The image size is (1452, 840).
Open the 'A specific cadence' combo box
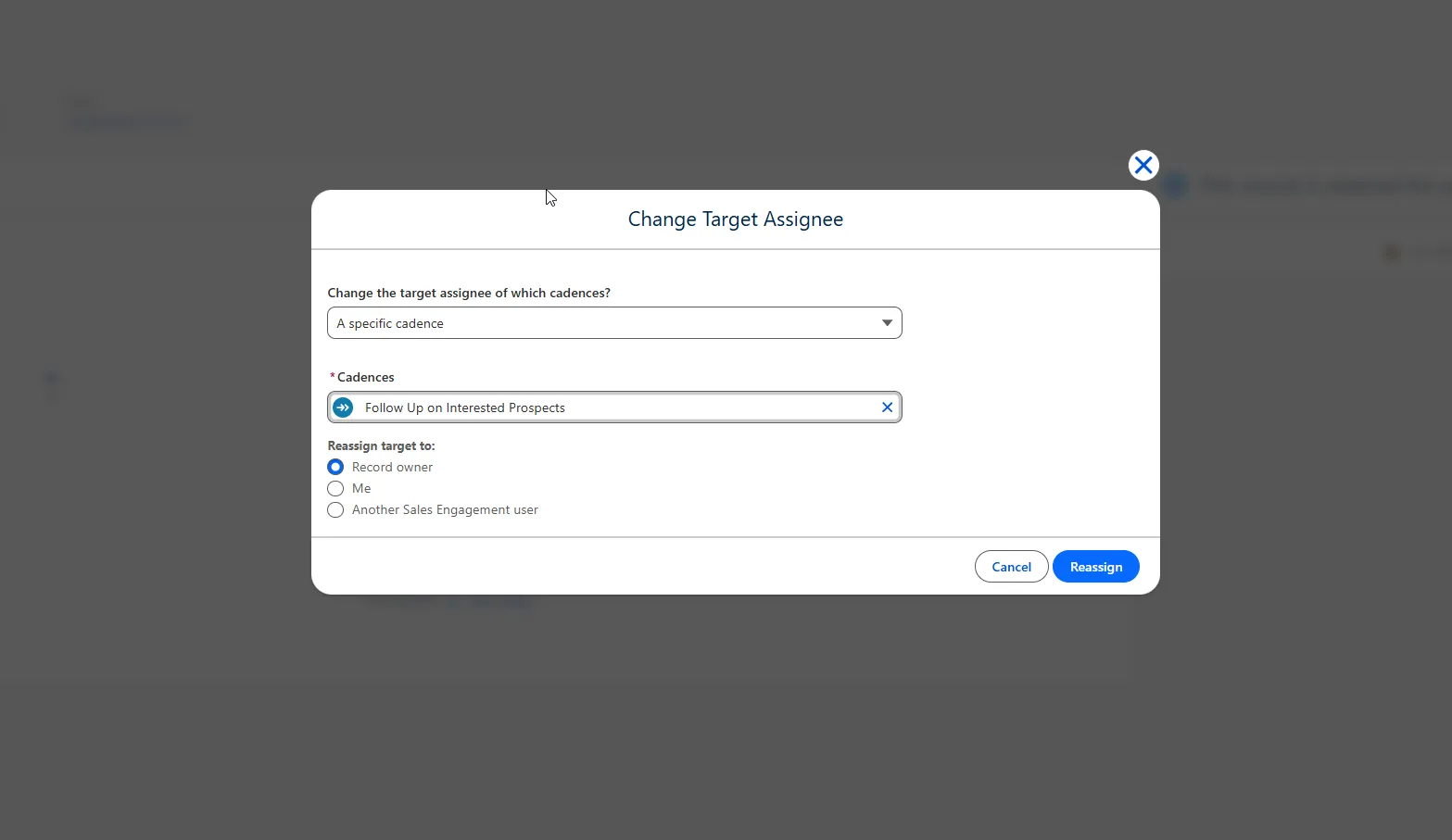point(602,323)
